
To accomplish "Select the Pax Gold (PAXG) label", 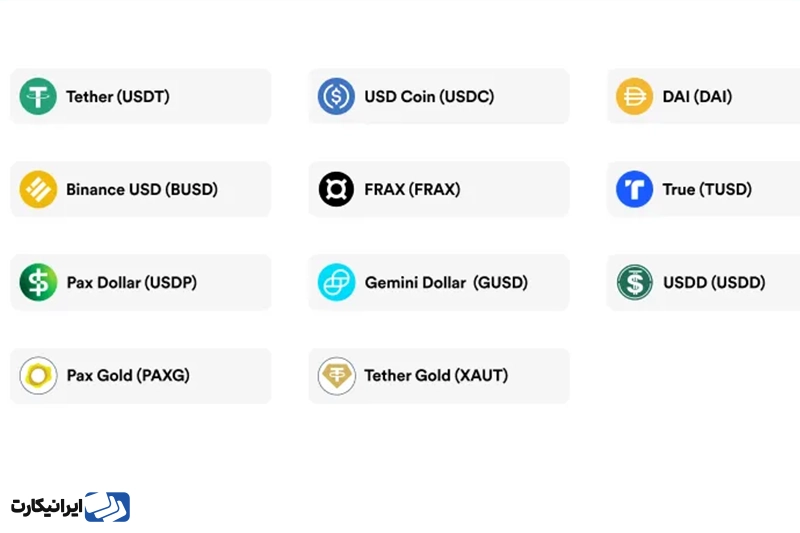I will coord(128,376).
